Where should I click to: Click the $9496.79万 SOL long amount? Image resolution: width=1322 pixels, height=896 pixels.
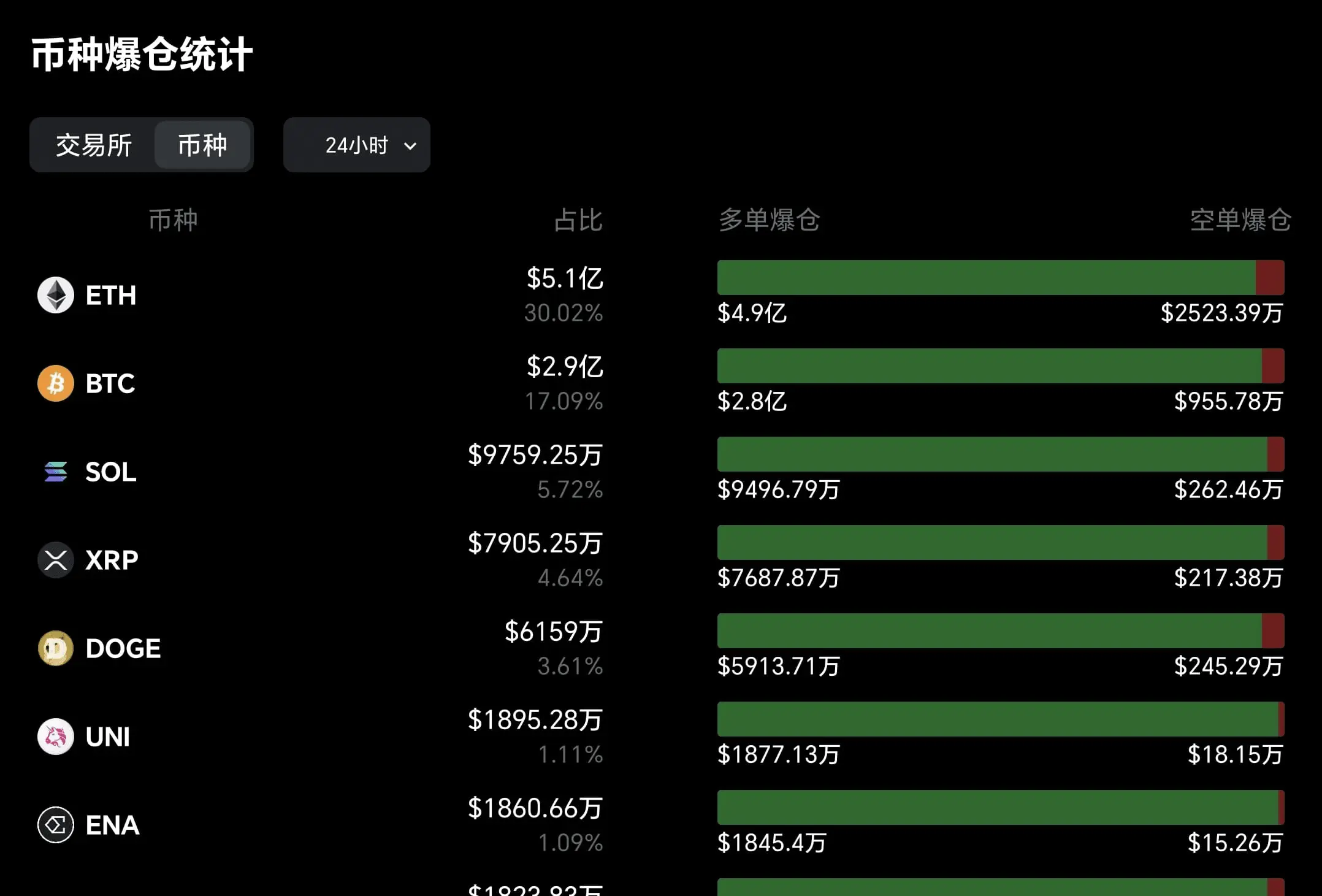coord(779,490)
